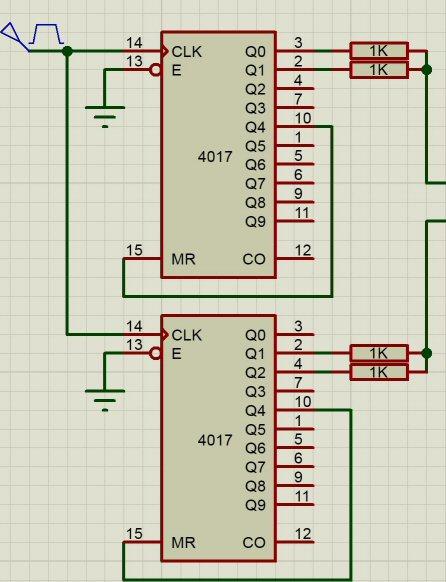The width and height of the screenshot is (446, 582).
Task: Select the 1K resistor on upper 4017's Q1
Action: 379,70
